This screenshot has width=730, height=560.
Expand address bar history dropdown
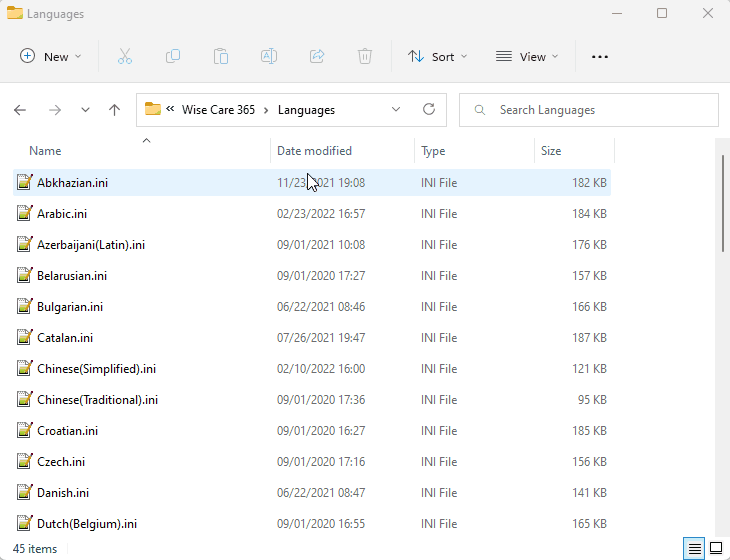(x=396, y=110)
